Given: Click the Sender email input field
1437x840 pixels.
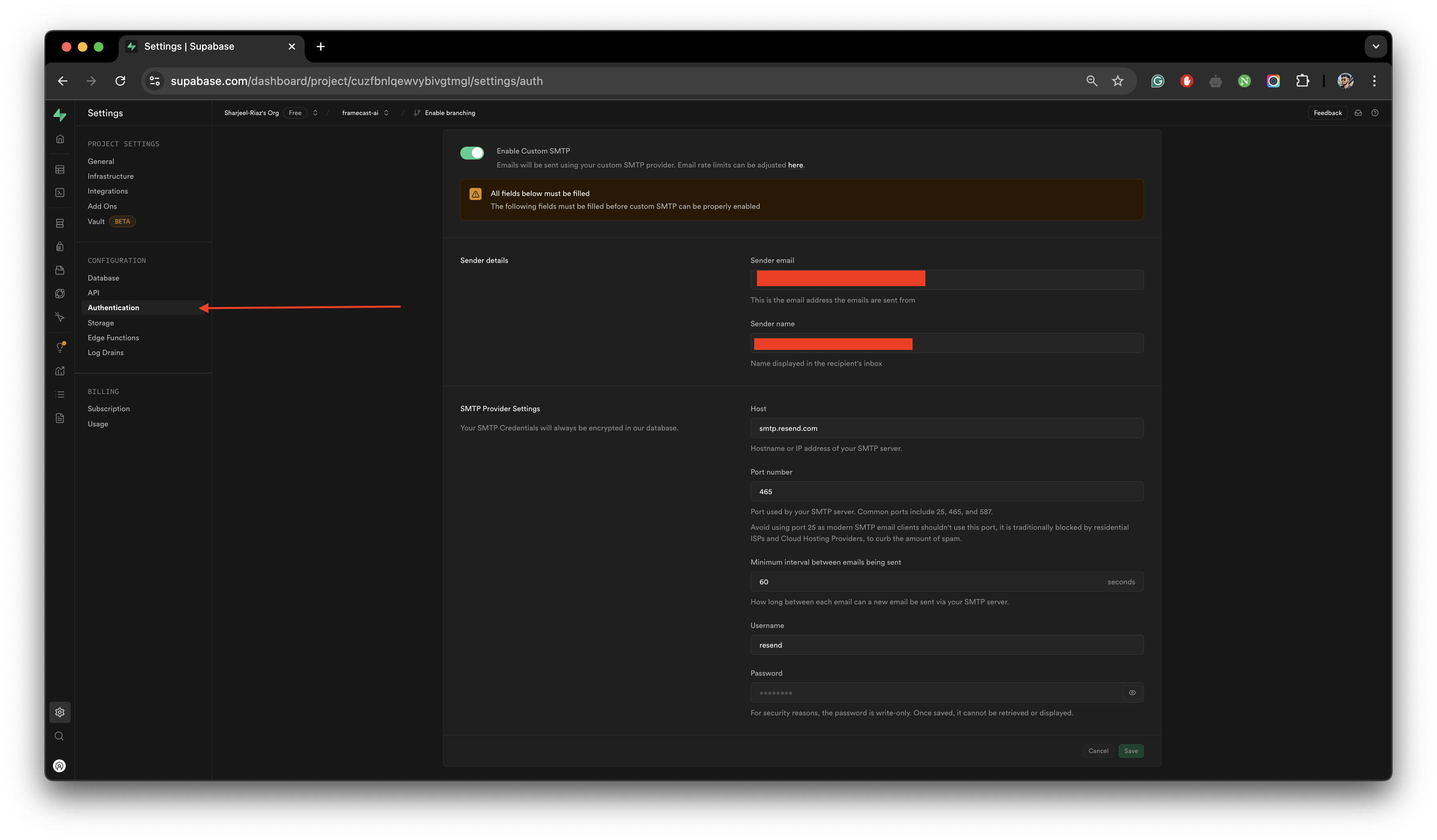Looking at the screenshot, I should click(947, 279).
